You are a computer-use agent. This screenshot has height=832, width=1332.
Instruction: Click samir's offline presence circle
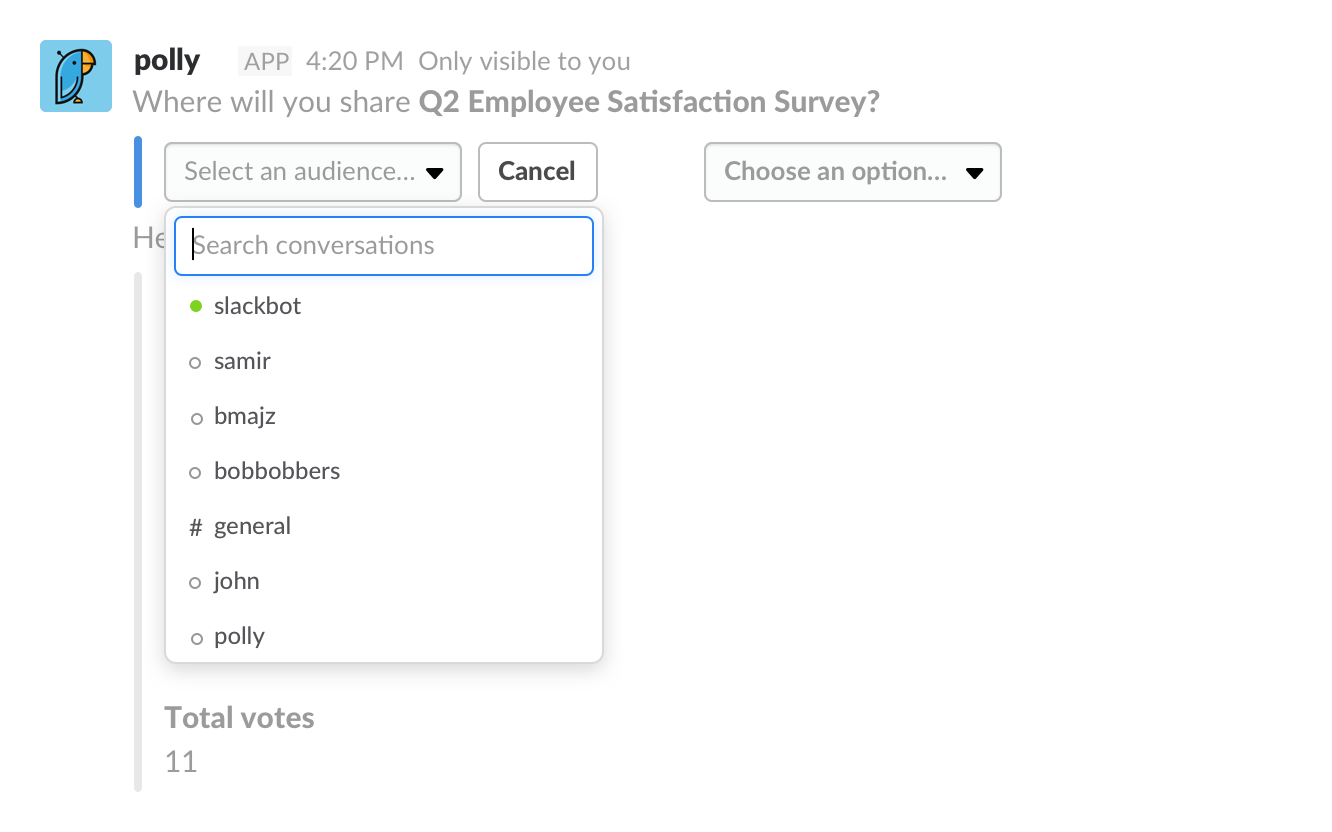[x=196, y=363]
